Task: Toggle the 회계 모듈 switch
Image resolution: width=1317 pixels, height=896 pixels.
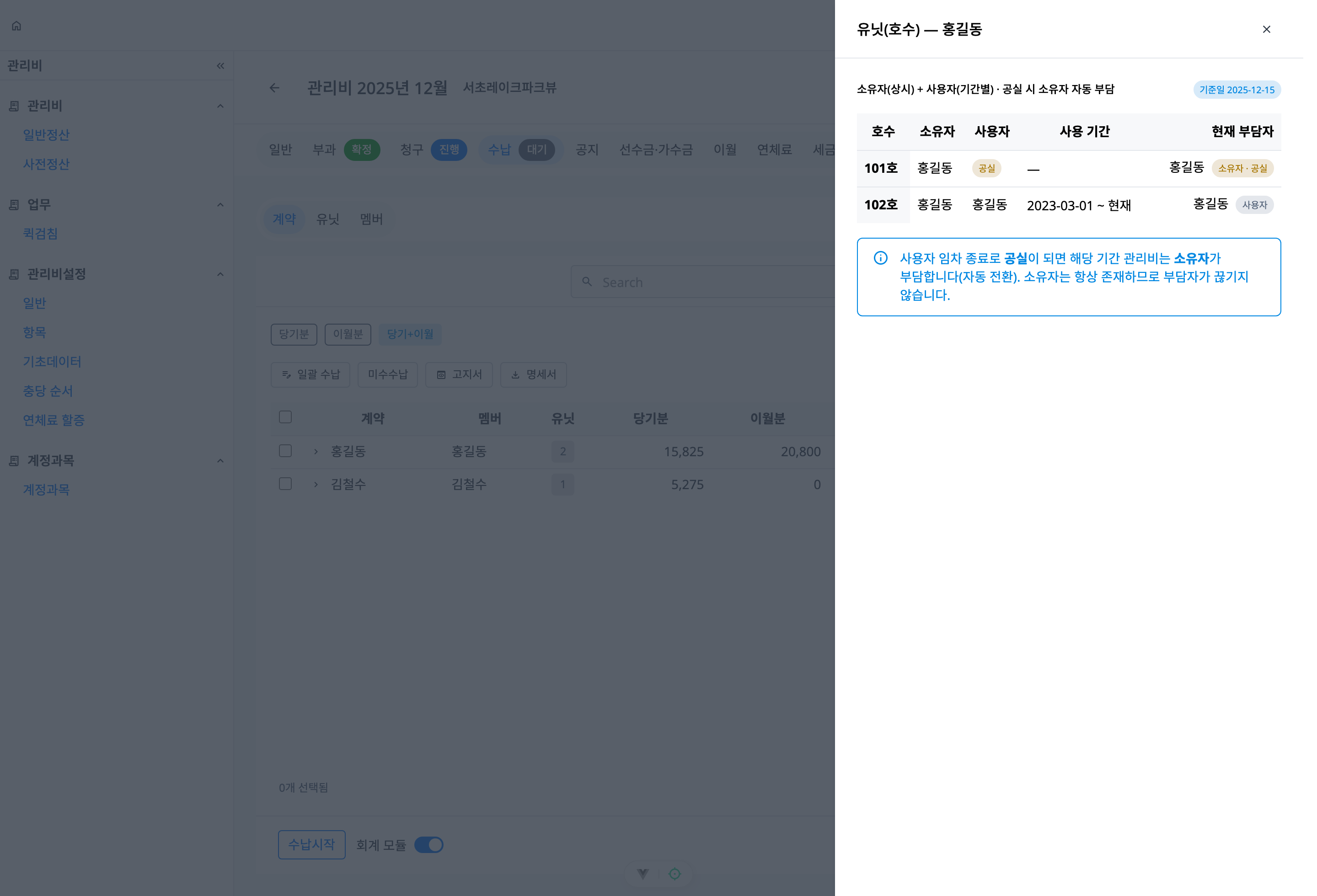Action: click(x=429, y=845)
